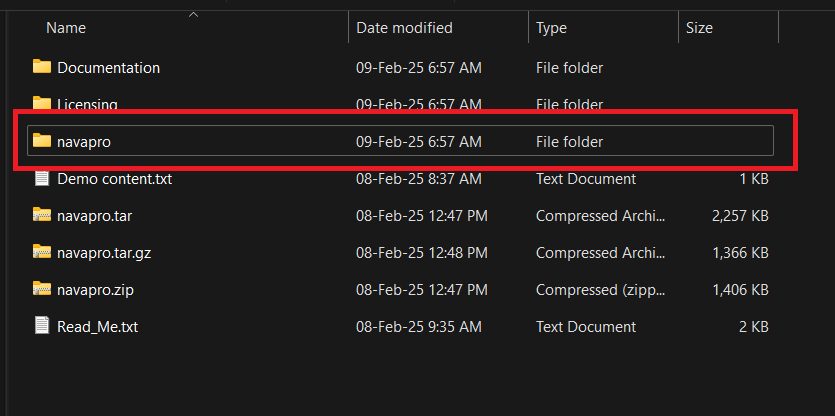The height and width of the screenshot is (416, 835).
Task: Sort list by Size column header
Action: pyautogui.click(x=699, y=28)
